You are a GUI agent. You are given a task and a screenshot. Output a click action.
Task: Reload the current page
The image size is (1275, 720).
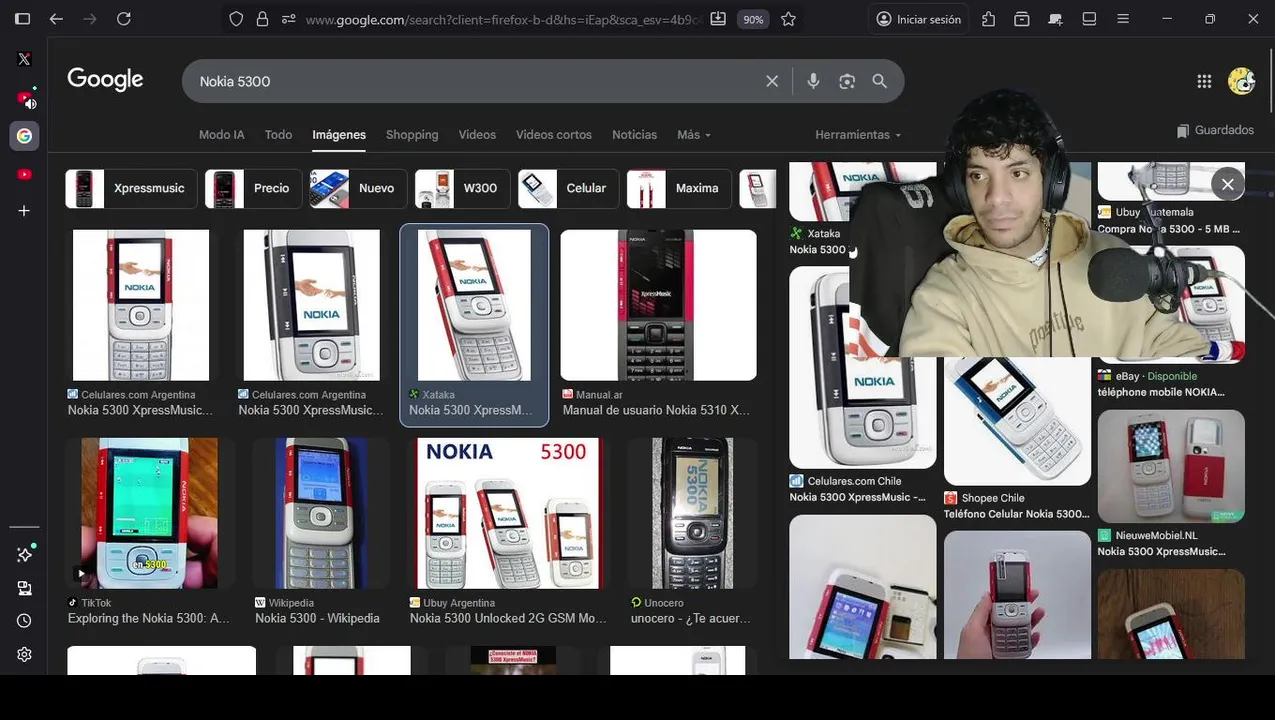tap(124, 19)
